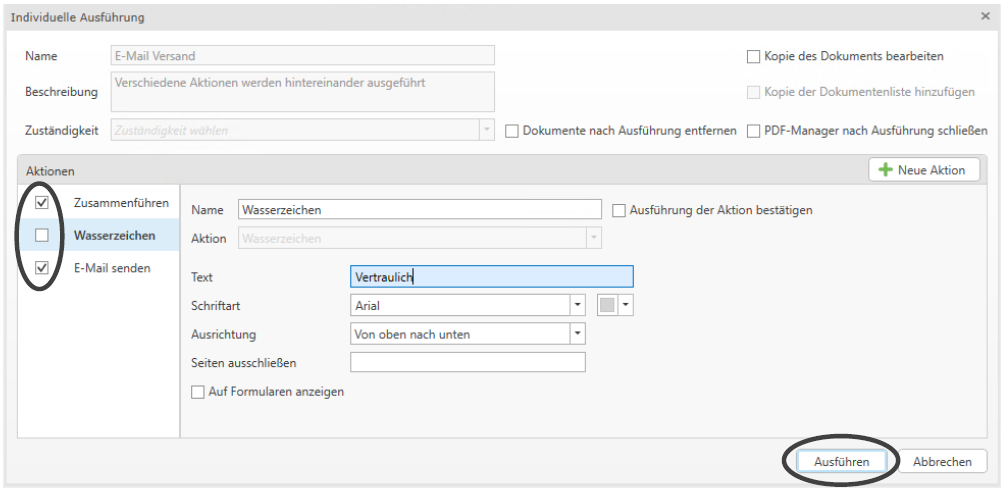Close the Individuelle Ausführung dialog
1003x493 pixels.
[986, 17]
